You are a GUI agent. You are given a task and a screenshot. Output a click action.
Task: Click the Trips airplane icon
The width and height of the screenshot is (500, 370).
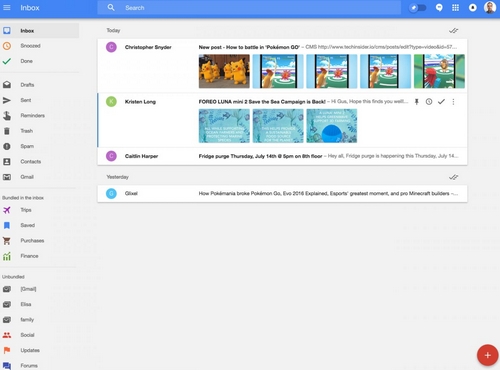[x=7, y=210]
